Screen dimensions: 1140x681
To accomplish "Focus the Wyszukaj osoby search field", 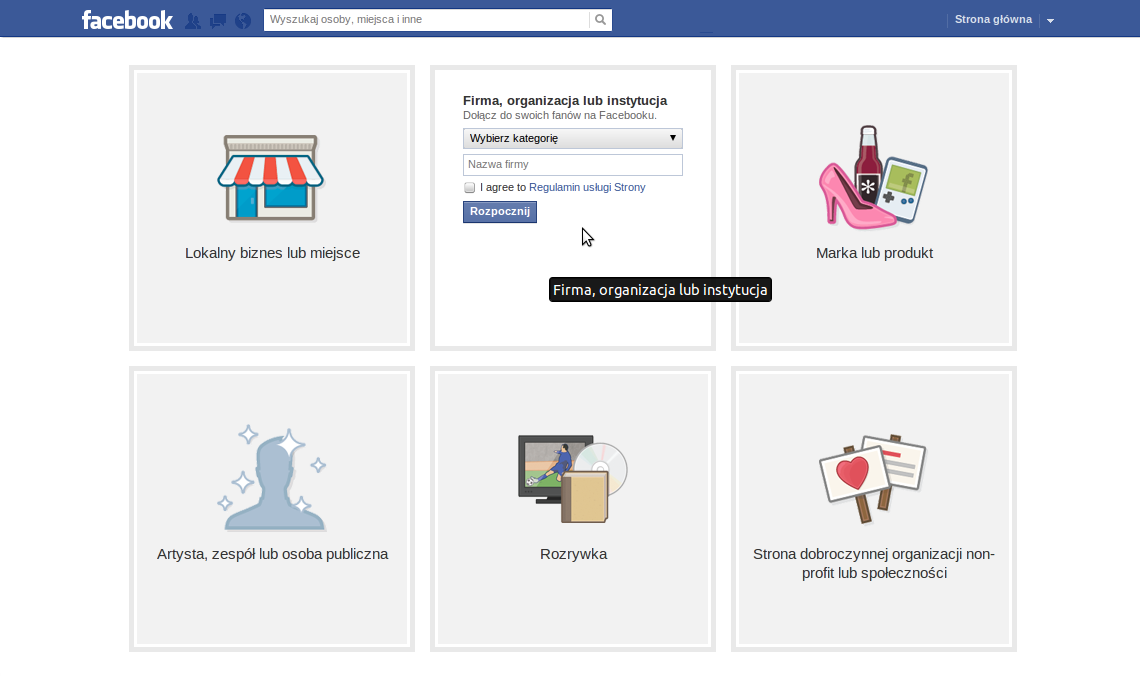I will (x=427, y=20).
